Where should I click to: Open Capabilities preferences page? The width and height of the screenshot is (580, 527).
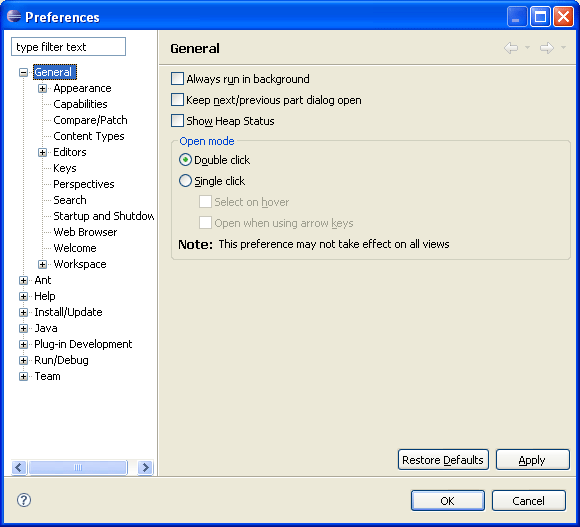click(x=80, y=104)
